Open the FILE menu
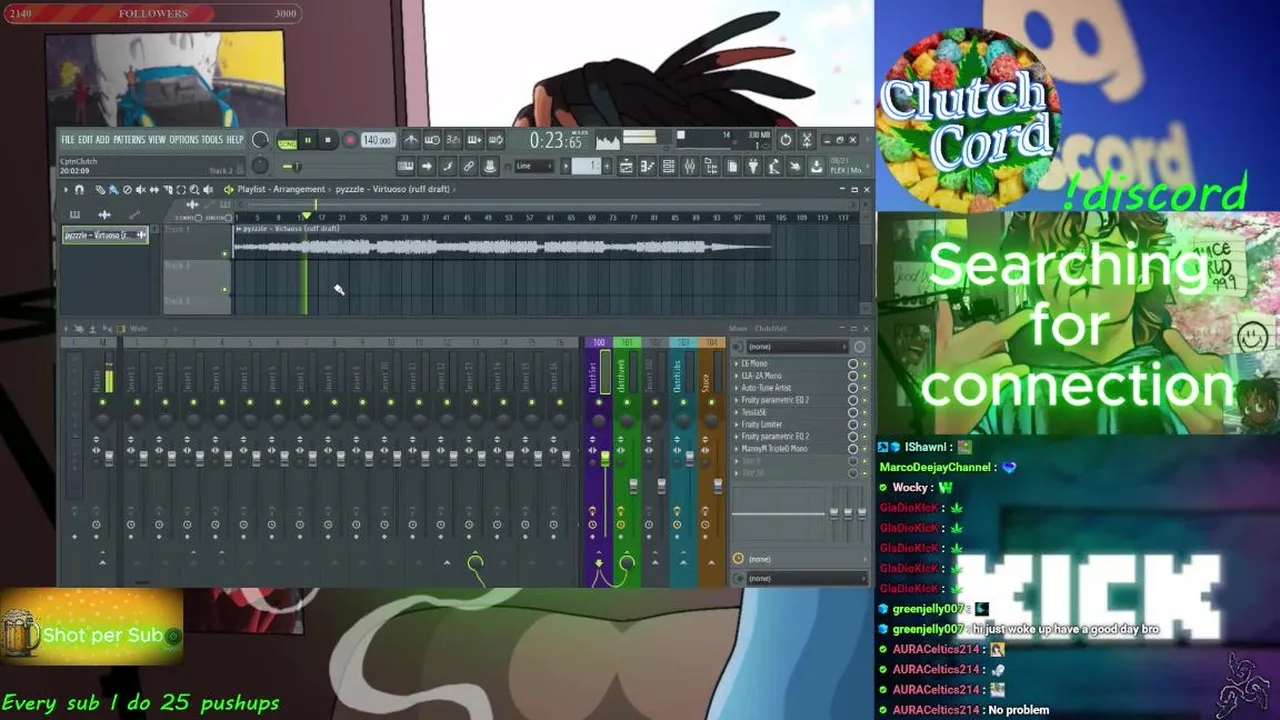 (67, 140)
